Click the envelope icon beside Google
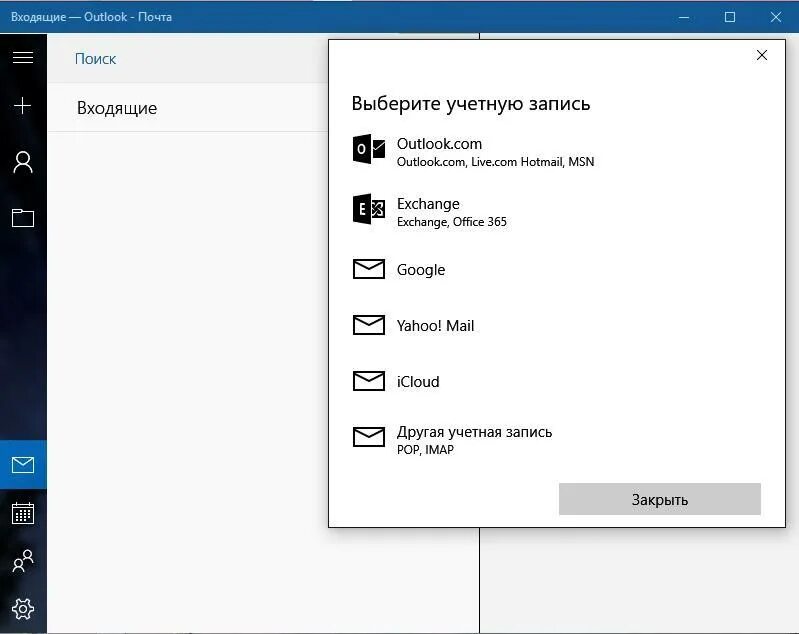Screen dimensions: 799x634 click(369, 269)
